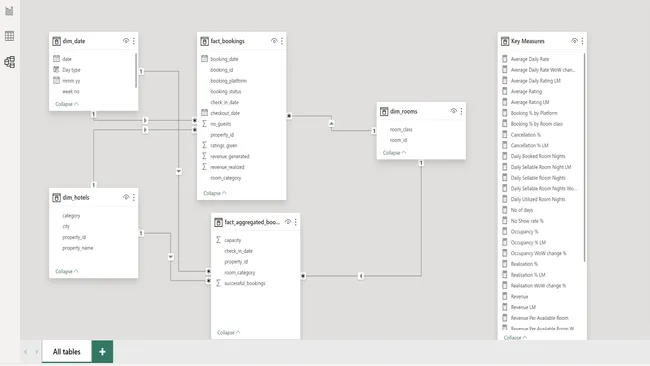Open more options for fact_bookings table
650x366 pixels.
pyautogui.click(x=282, y=41)
